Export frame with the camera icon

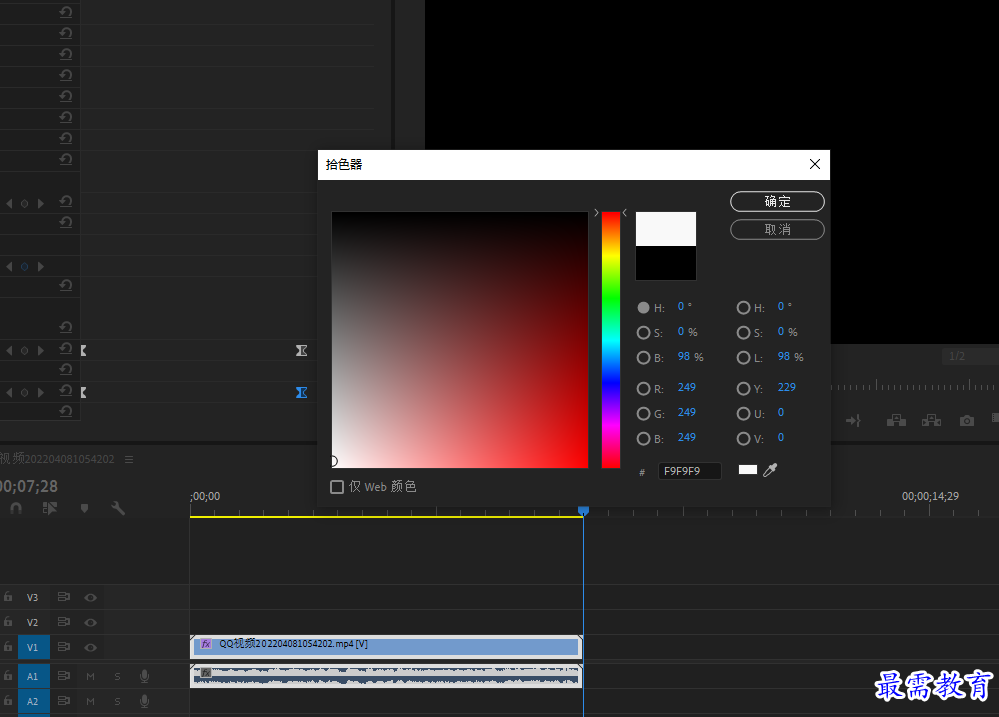pos(967,421)
